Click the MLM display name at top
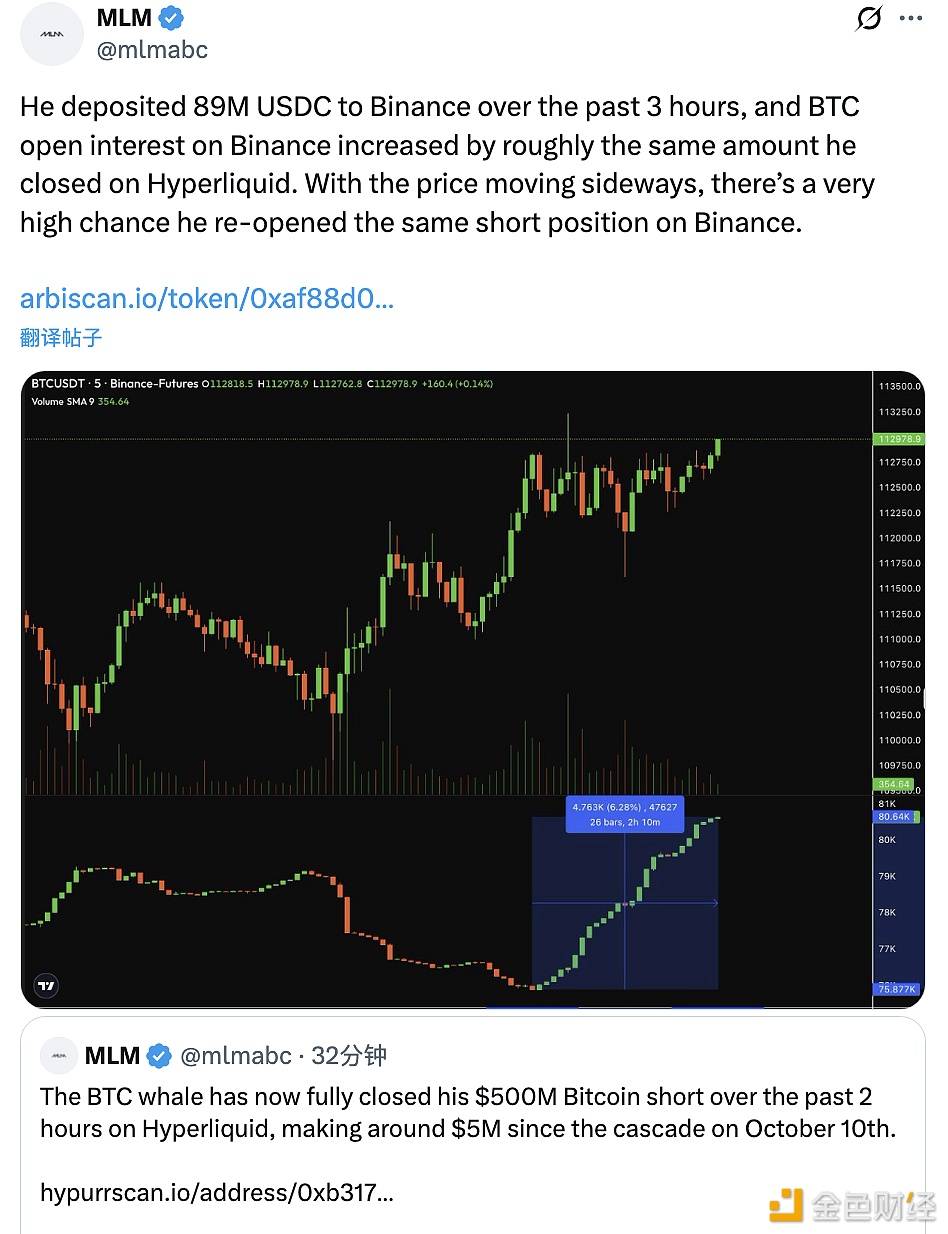The image size is (948, 1234). pyautogui.click(x=124, y=18)
